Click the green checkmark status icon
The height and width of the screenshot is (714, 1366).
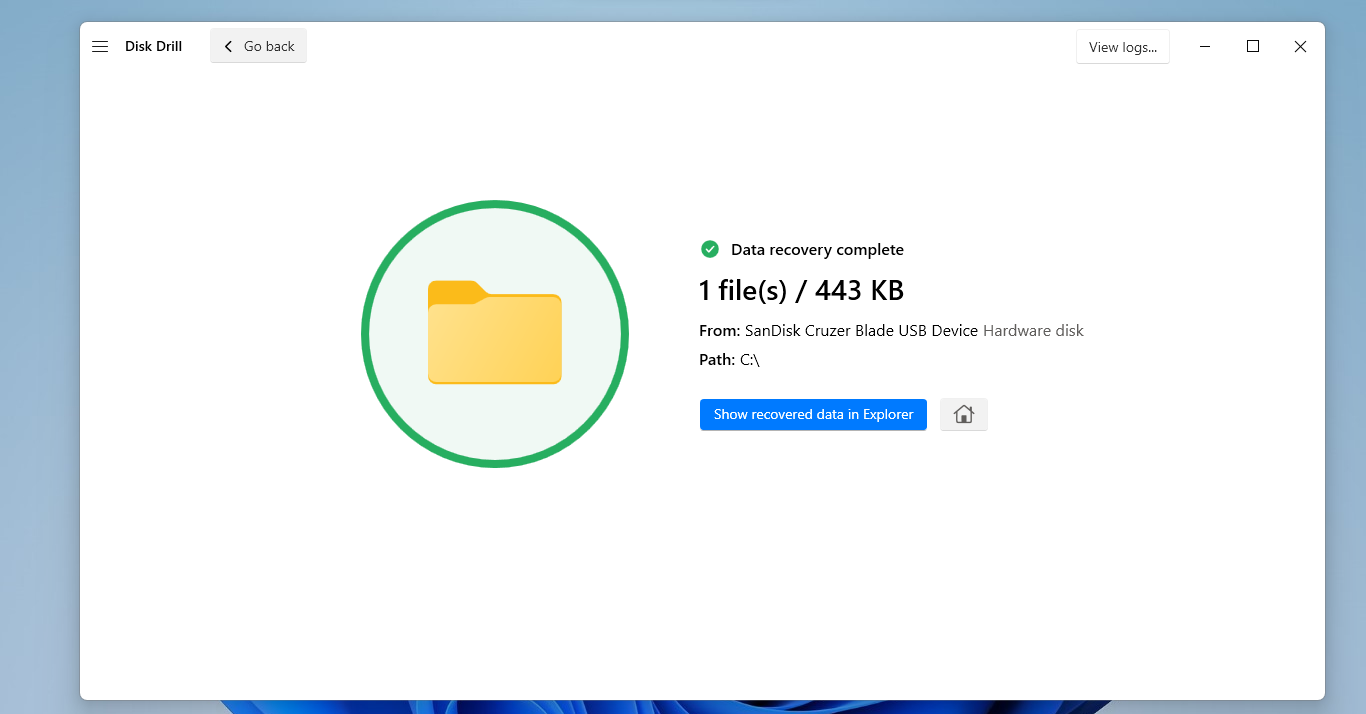tap(710, 249)
